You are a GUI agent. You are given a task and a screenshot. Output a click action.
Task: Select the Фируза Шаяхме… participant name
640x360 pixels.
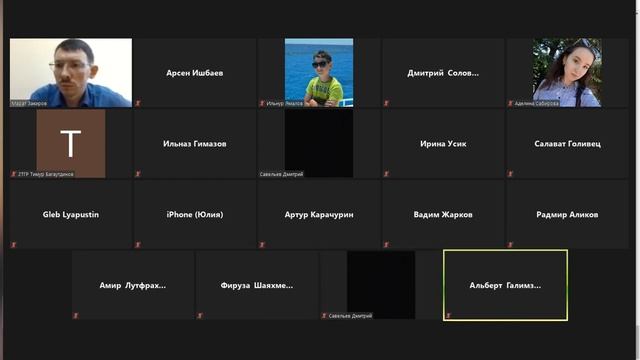click(257, 285)
